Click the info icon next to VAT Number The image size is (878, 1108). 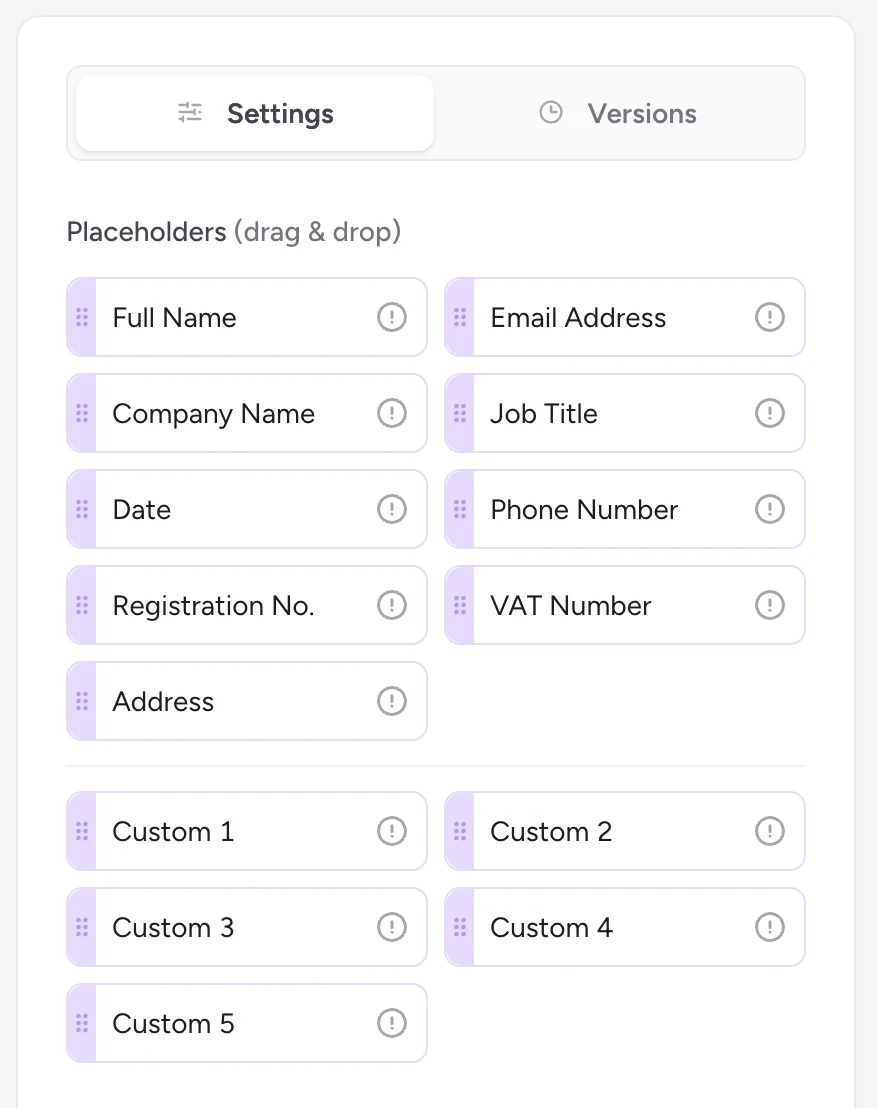pyautogui.click(x=770, y=605)
